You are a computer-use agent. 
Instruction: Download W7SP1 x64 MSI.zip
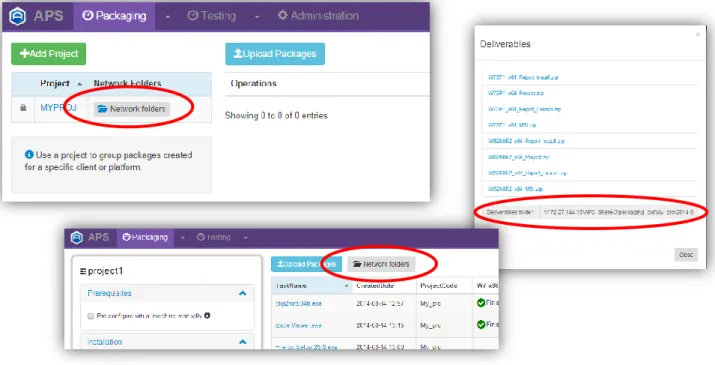512,125
